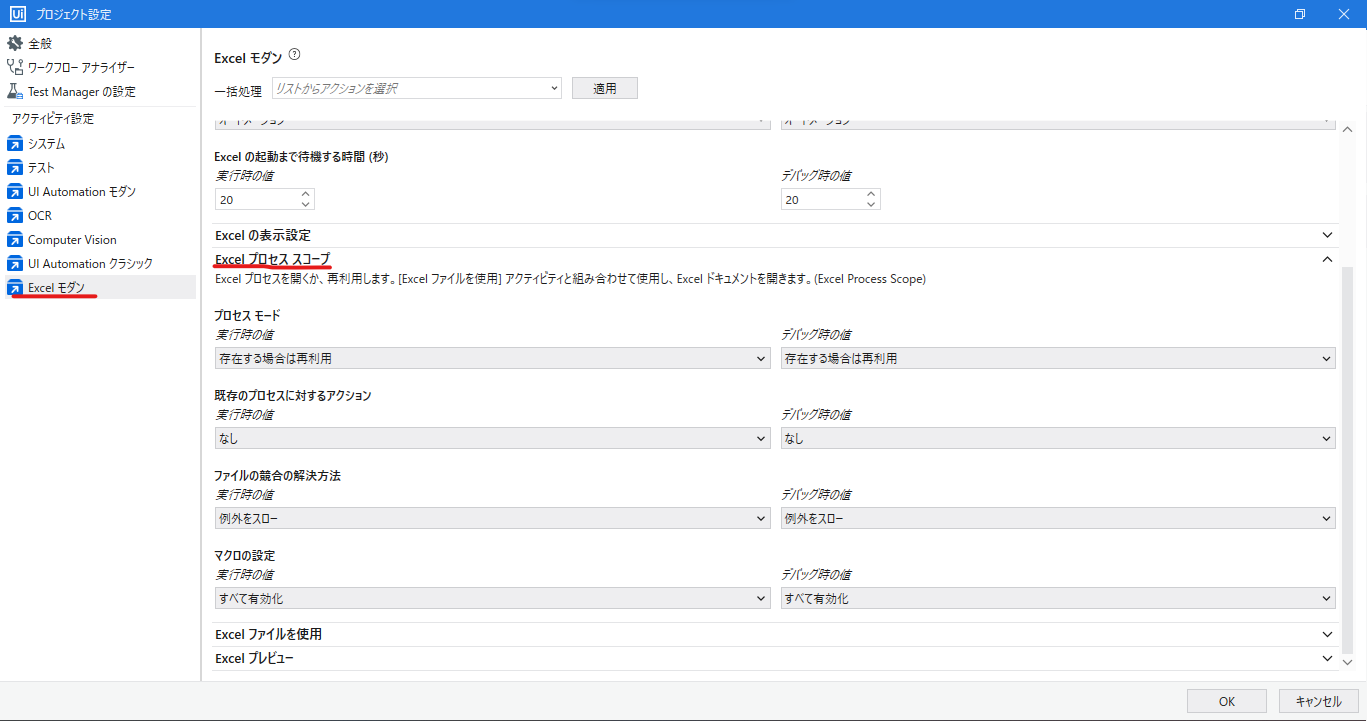
Task: Click the キャンセル button
Action: click(x=1318, y=702)
